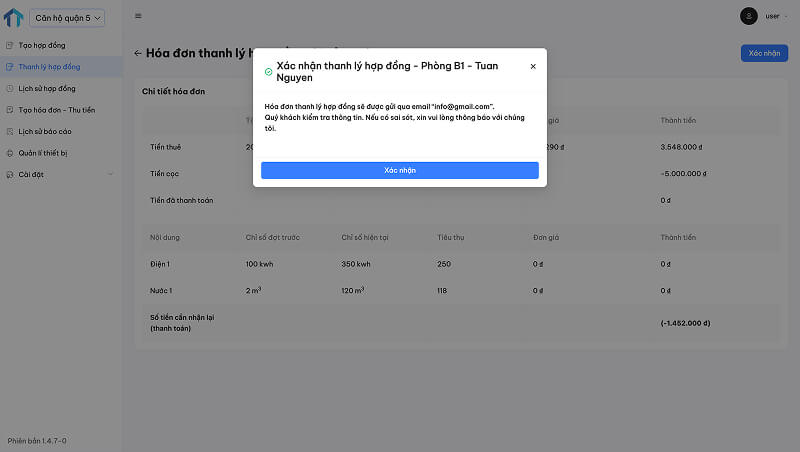Click the Lịch sử báo cáo sidebar icon
The image size is (800, 452).
(x=10, y=131)
